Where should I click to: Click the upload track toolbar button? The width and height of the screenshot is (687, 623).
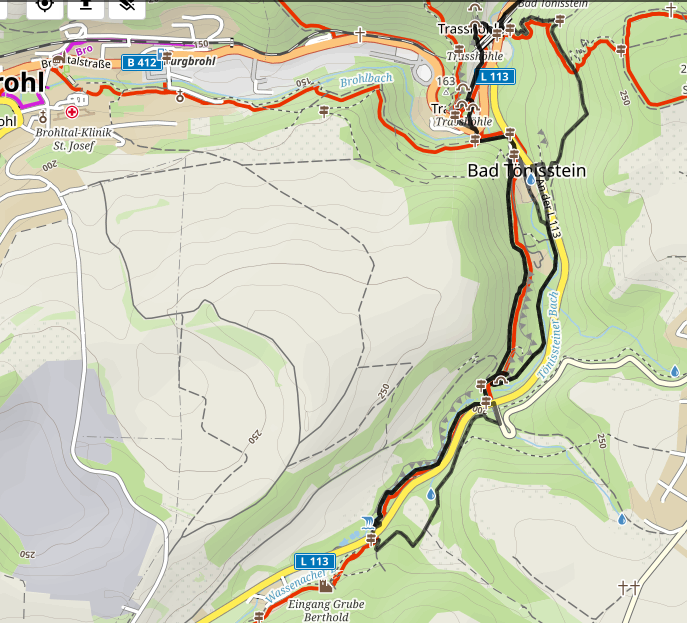tap(86, 5)
